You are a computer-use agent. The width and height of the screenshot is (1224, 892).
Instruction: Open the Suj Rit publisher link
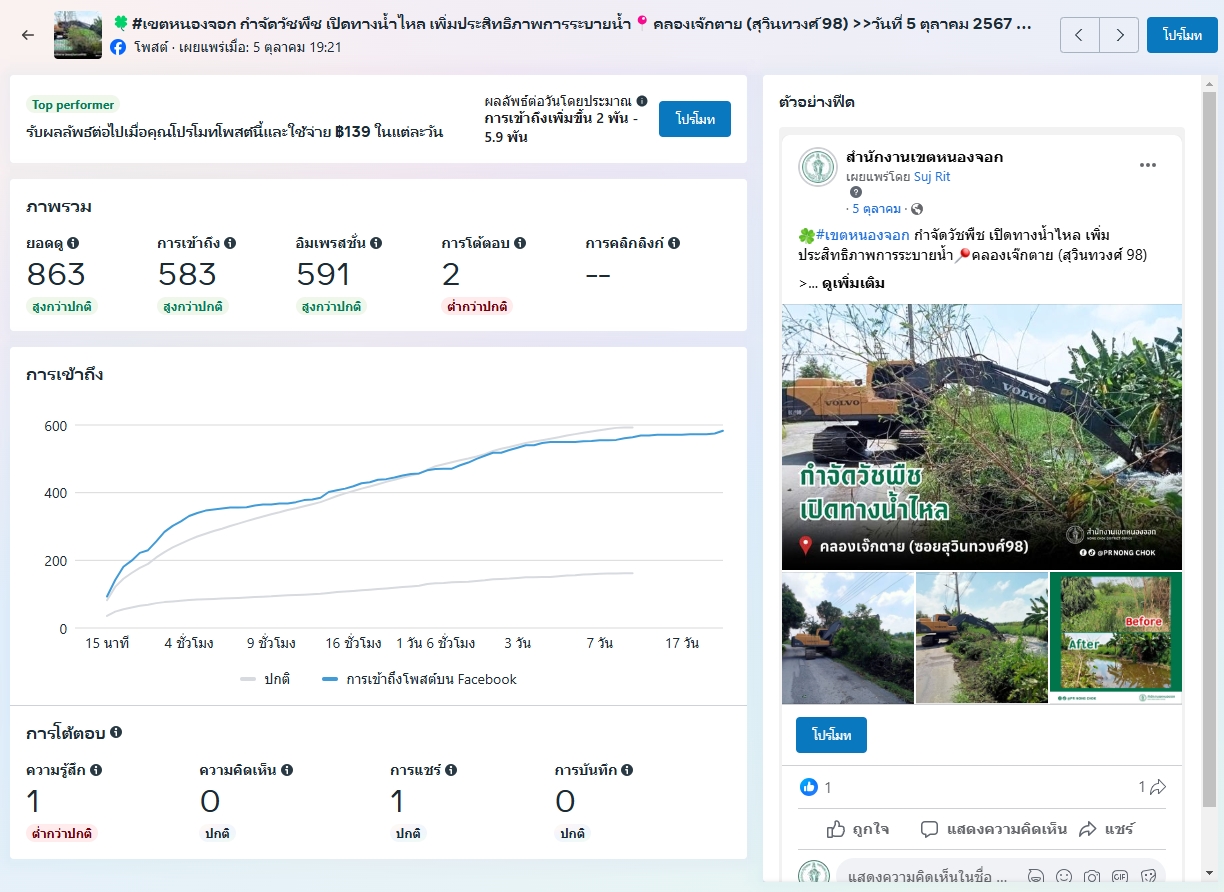pyautogui.click(x=932, y=177)
